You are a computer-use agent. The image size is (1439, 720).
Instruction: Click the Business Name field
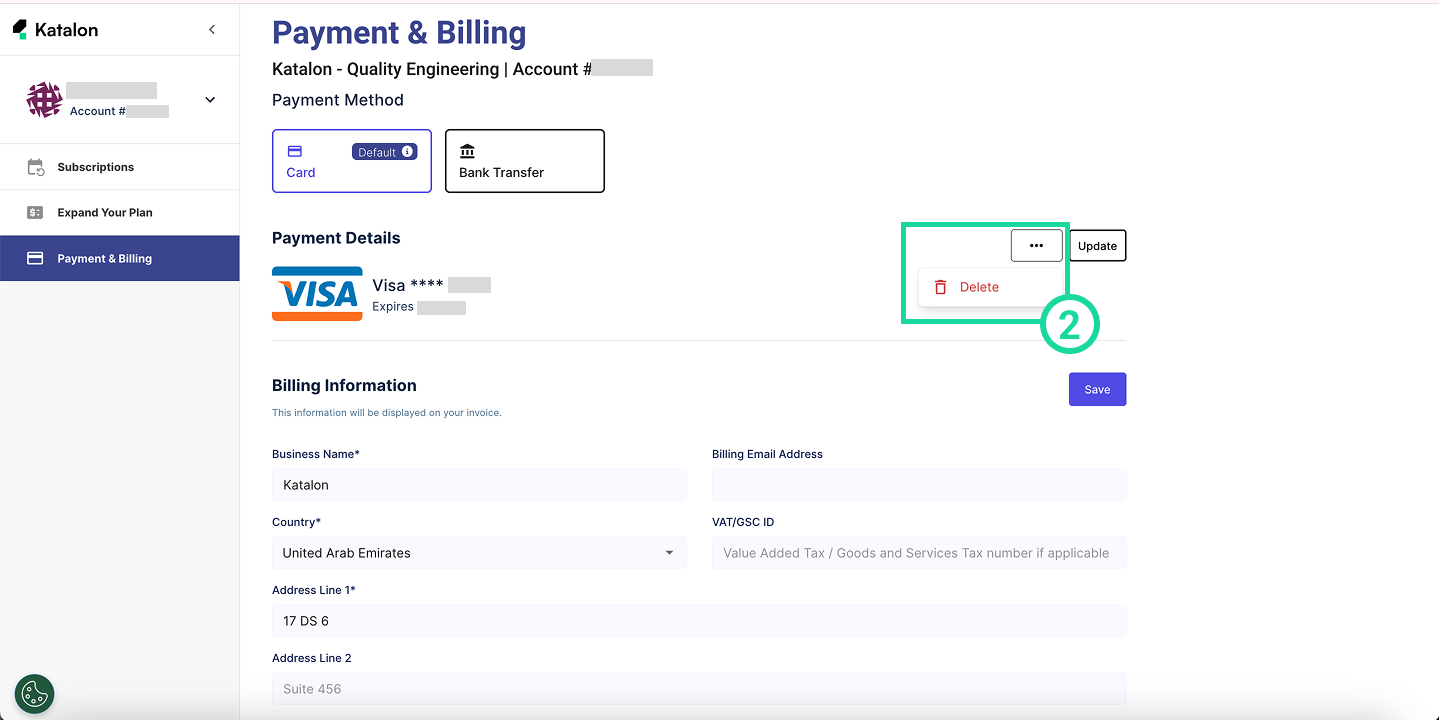pos(479,485)
